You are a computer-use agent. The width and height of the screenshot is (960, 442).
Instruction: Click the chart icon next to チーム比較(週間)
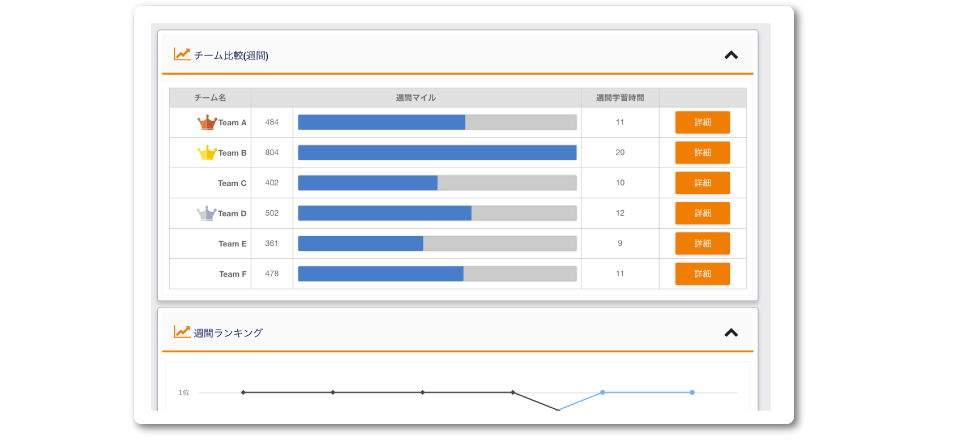182,55
